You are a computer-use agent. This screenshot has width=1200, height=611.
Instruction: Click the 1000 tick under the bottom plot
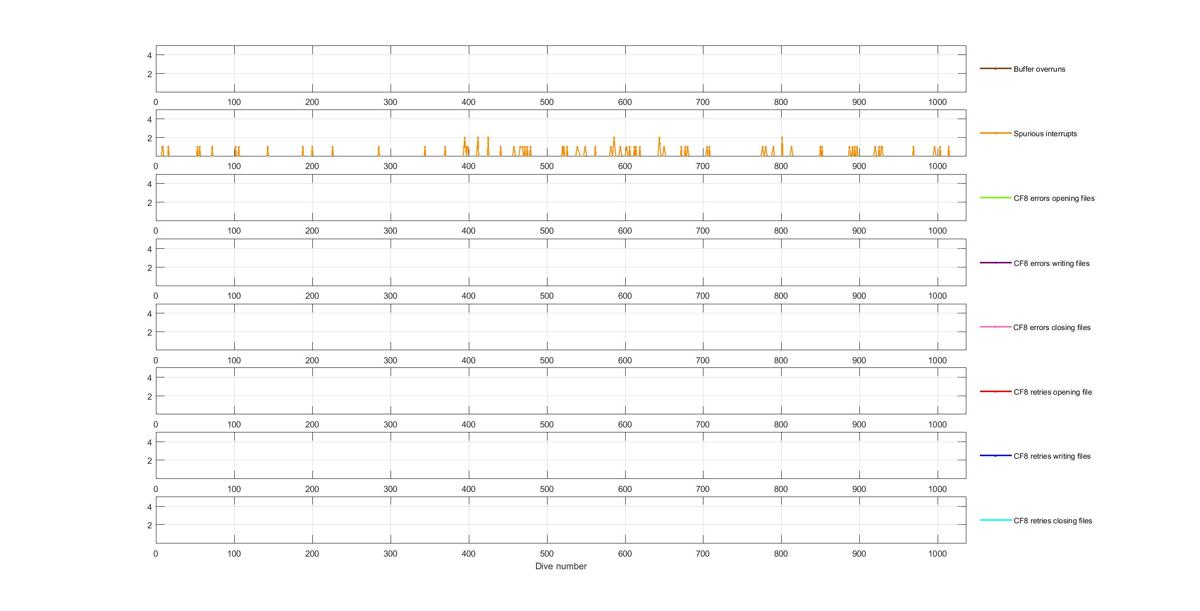[x=938, y=553]
